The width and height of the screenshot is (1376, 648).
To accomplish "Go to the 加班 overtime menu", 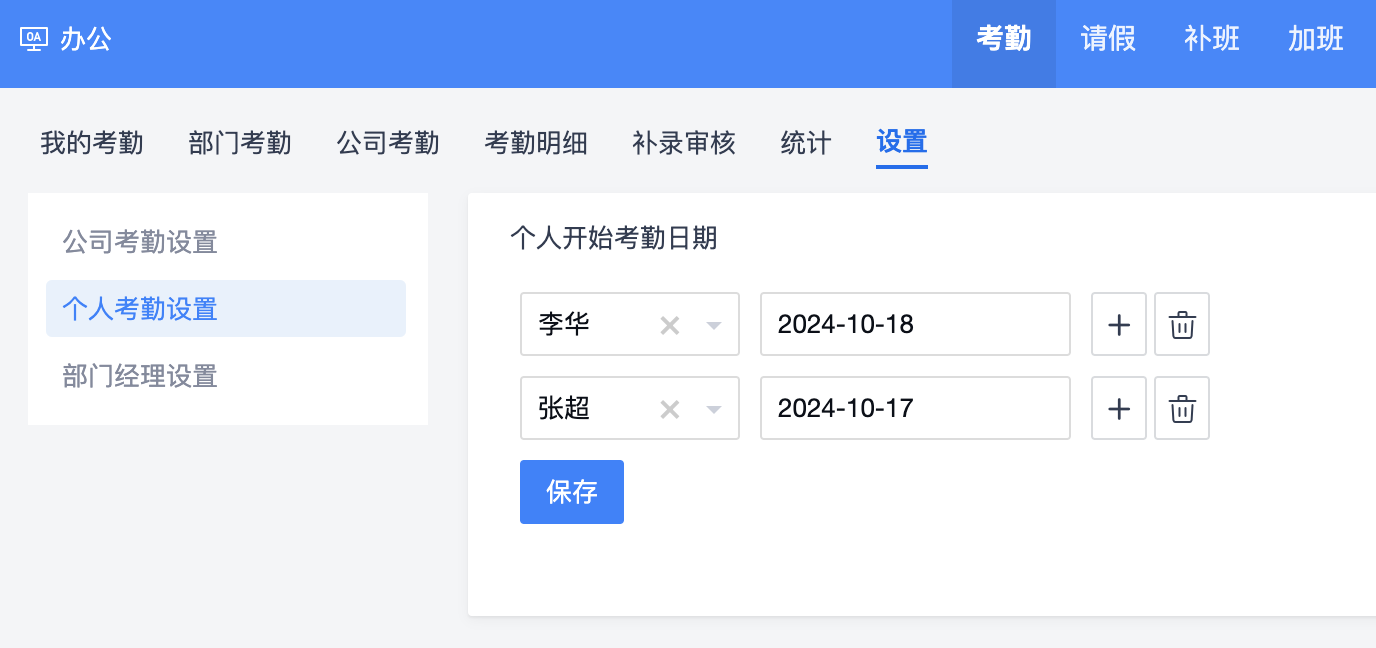I will [x=1316, y=40].
